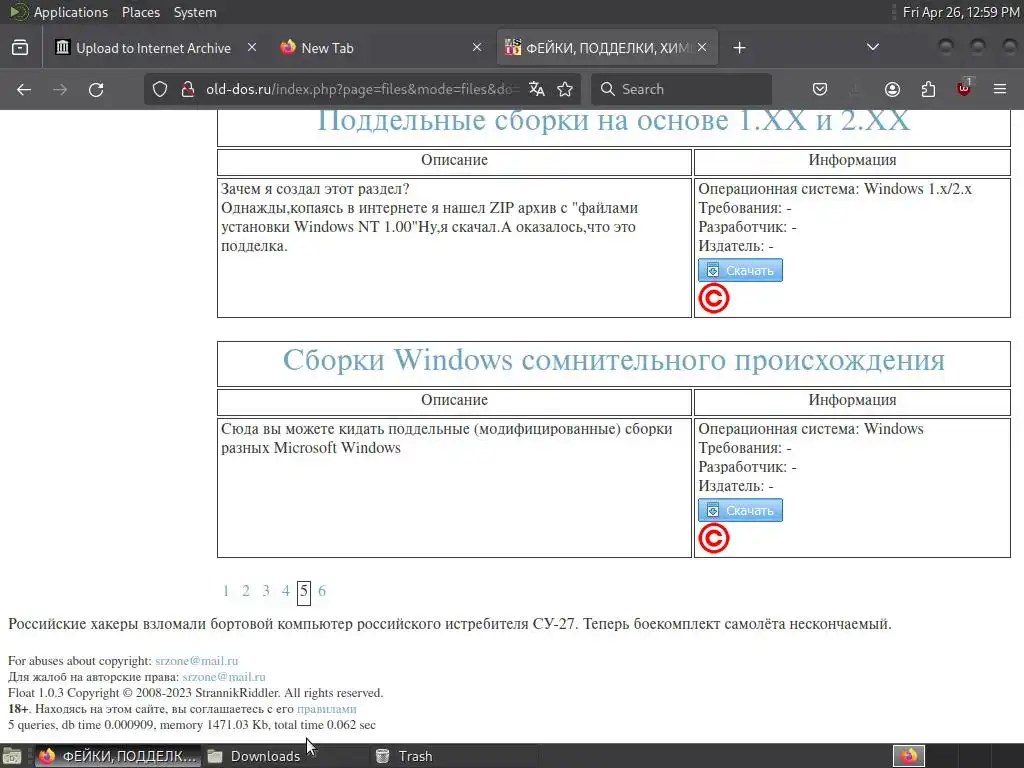Viewport: 1024px width, 768px height.
Task: Select current page 5
Action: coord(304,592)
